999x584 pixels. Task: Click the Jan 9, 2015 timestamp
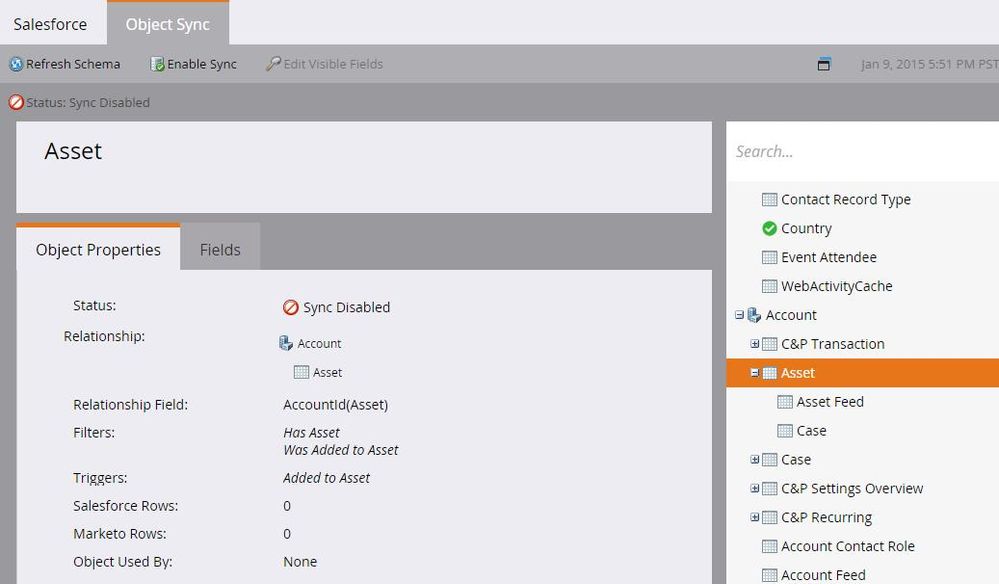(x=930, y=64)
